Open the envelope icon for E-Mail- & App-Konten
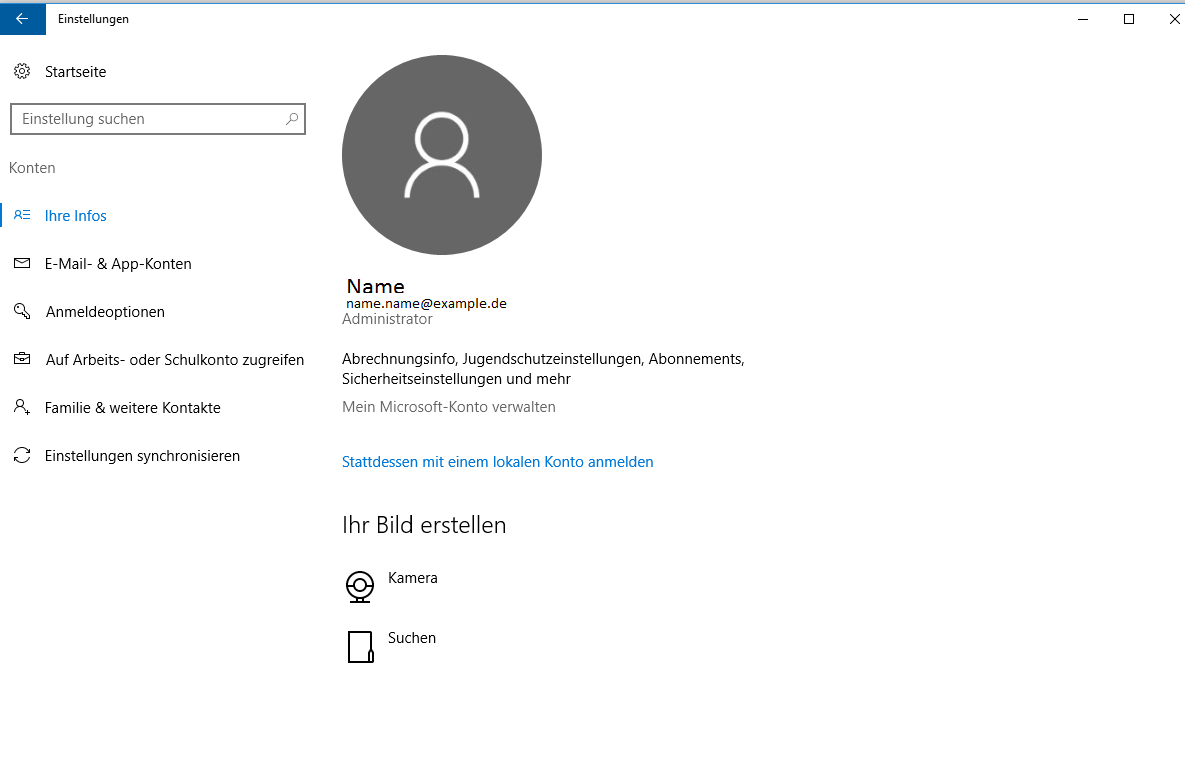The image size is (1185, 775). coord(22,263)
